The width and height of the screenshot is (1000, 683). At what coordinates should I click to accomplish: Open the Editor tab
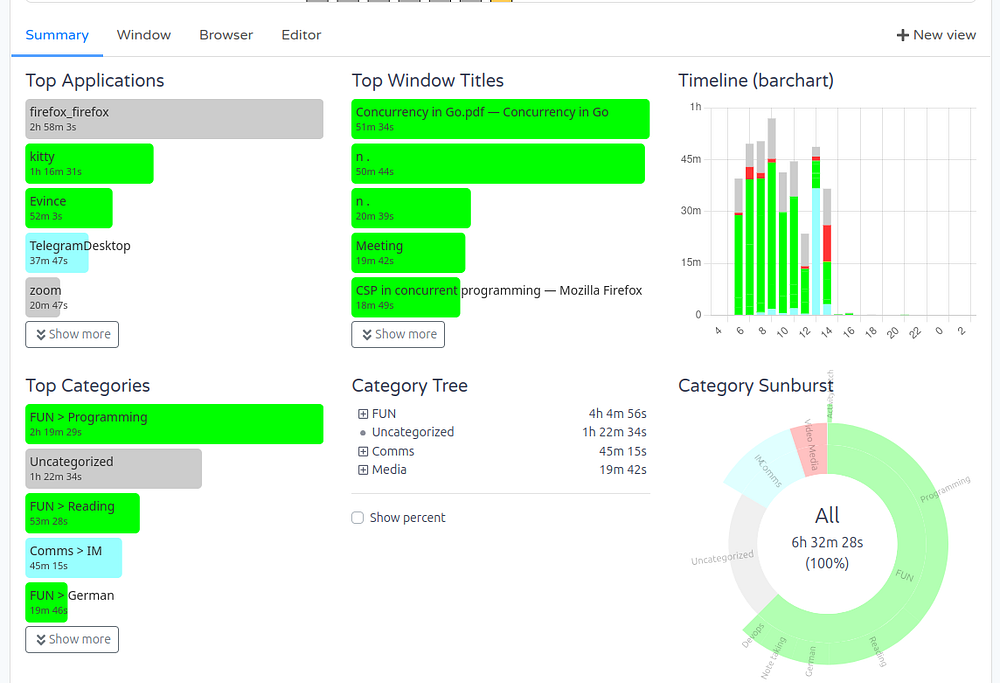click(301, 35)
